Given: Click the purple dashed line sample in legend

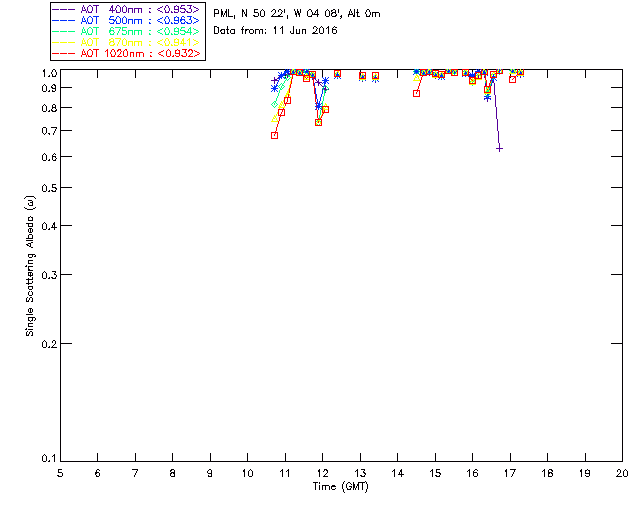Looking at the screenshot, I should pos(64,9).
